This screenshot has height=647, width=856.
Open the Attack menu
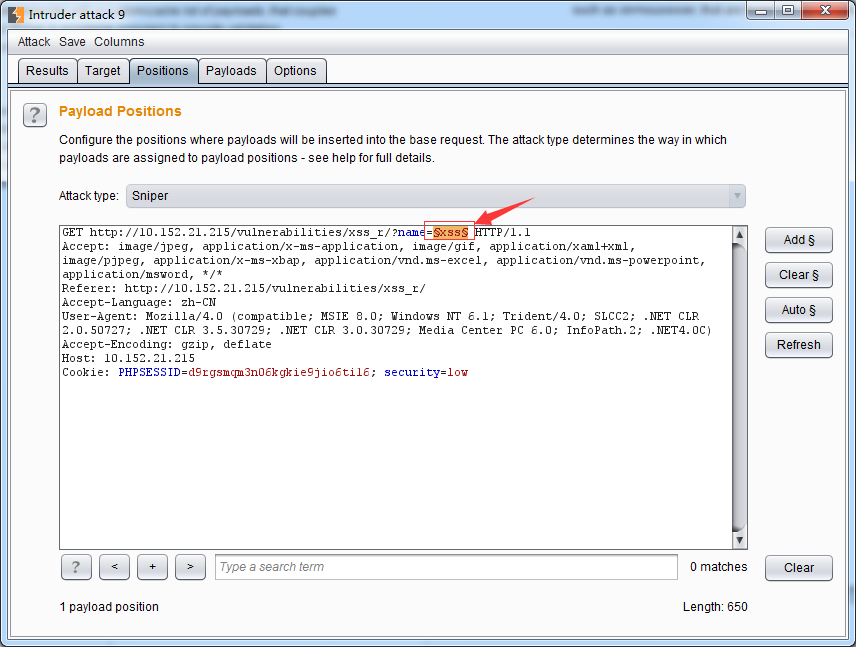click(x=34, y=42)
